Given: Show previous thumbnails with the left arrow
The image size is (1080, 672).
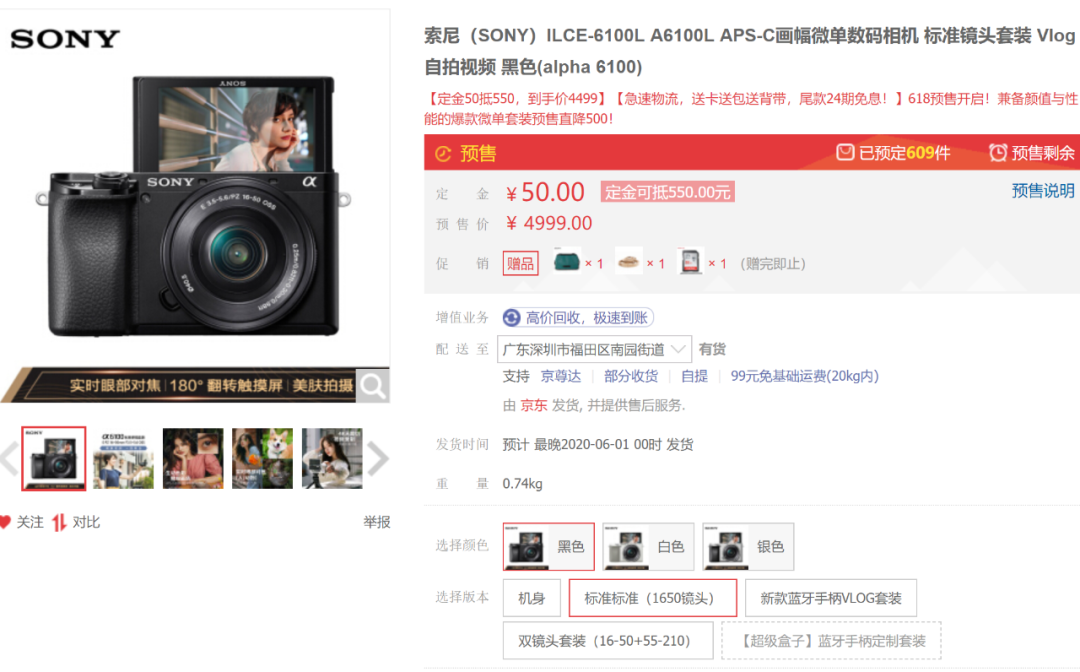Looking at the screenshot, I should coord(9,459).
